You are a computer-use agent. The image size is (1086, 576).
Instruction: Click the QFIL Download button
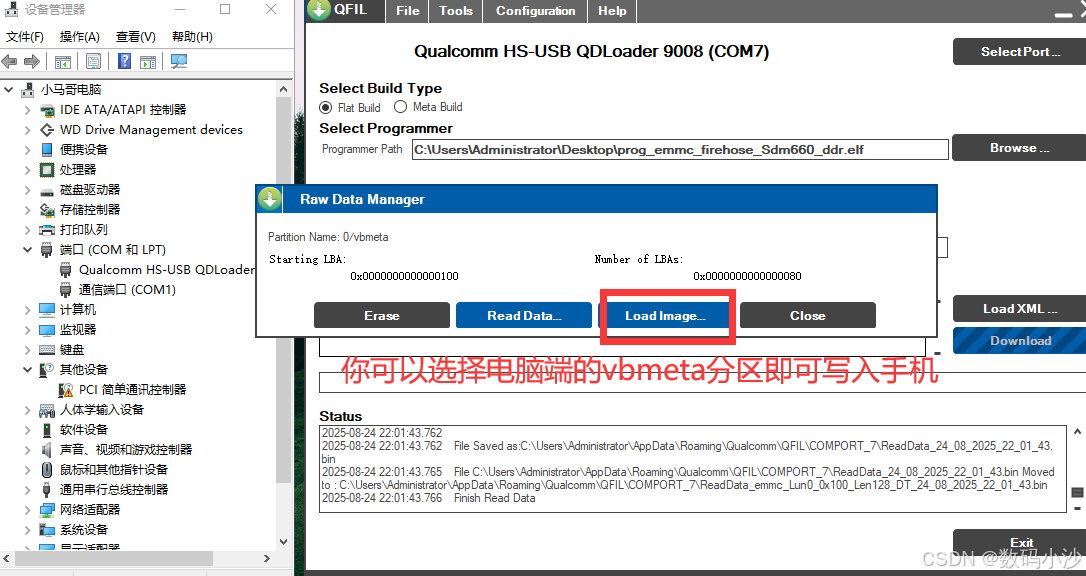(1020, 341)
